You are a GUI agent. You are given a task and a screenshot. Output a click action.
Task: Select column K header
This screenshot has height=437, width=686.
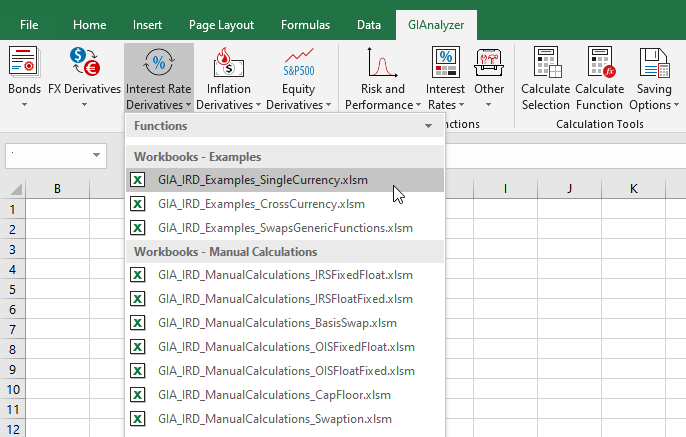tap(634, 189)
